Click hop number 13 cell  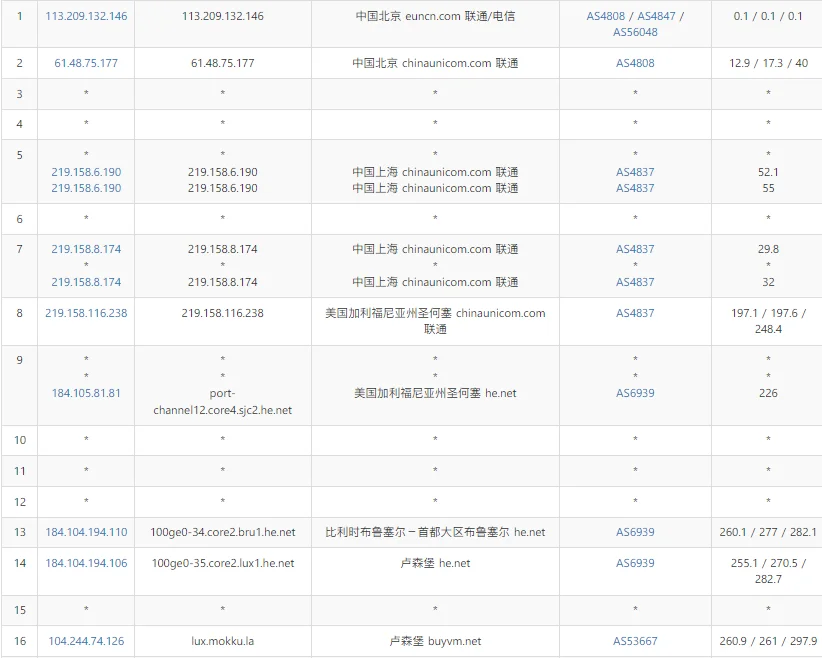coord(20,532)
